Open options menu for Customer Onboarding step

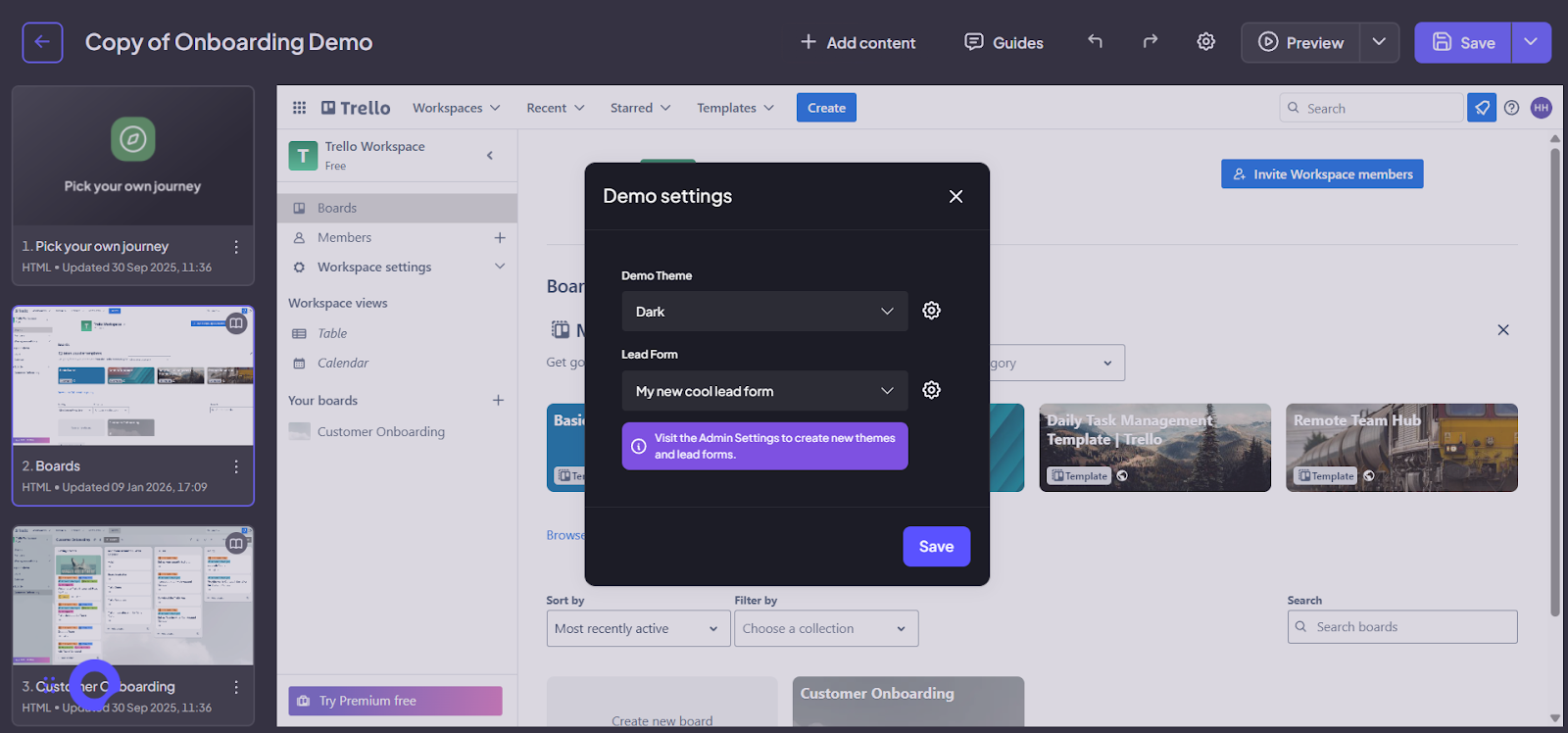236,687
